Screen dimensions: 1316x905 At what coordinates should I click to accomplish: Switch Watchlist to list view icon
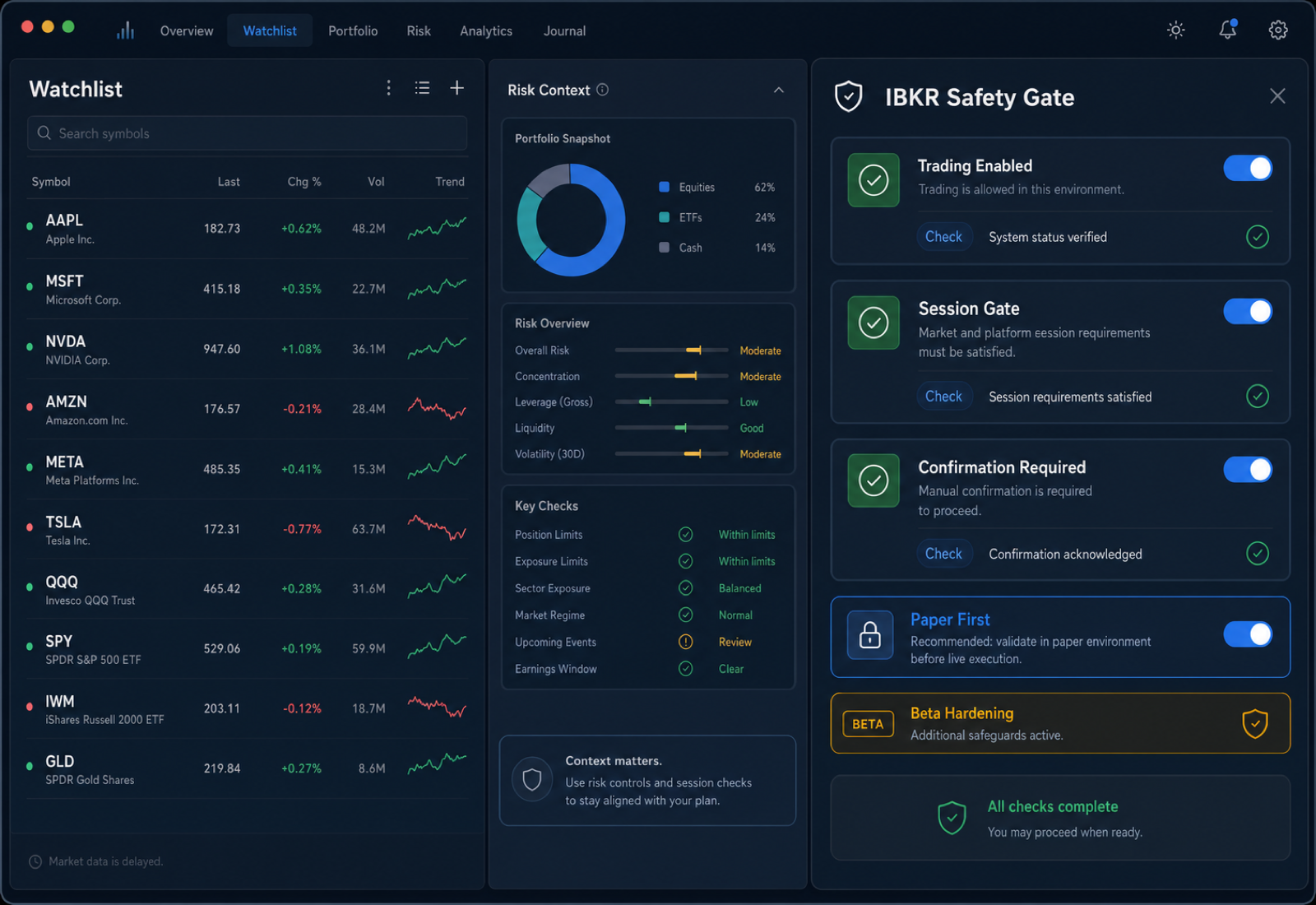pyautogui.click(x=422, y=88)
